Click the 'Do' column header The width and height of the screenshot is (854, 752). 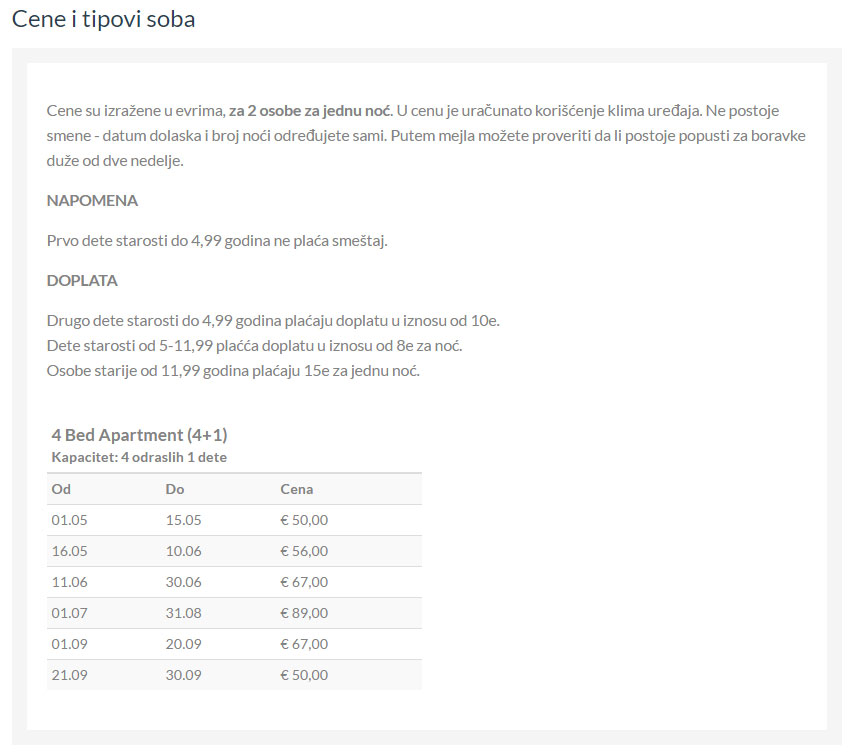pyautogui.click(x=175, y=489)
